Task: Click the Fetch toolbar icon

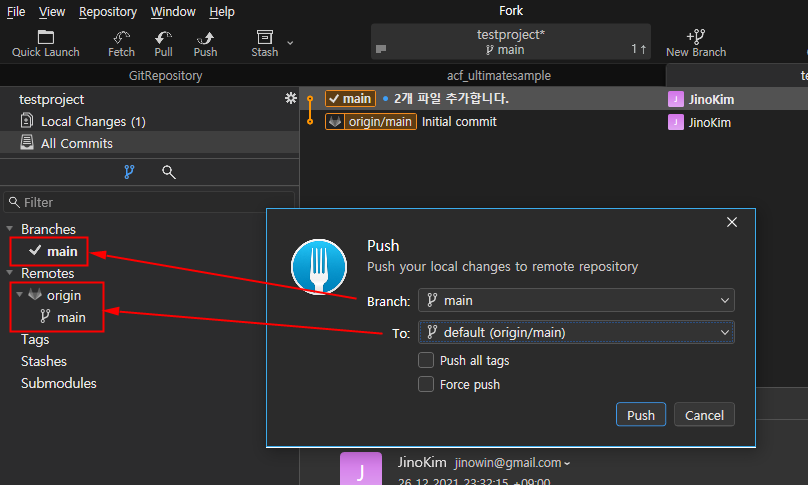Action: tap(121, 43)
